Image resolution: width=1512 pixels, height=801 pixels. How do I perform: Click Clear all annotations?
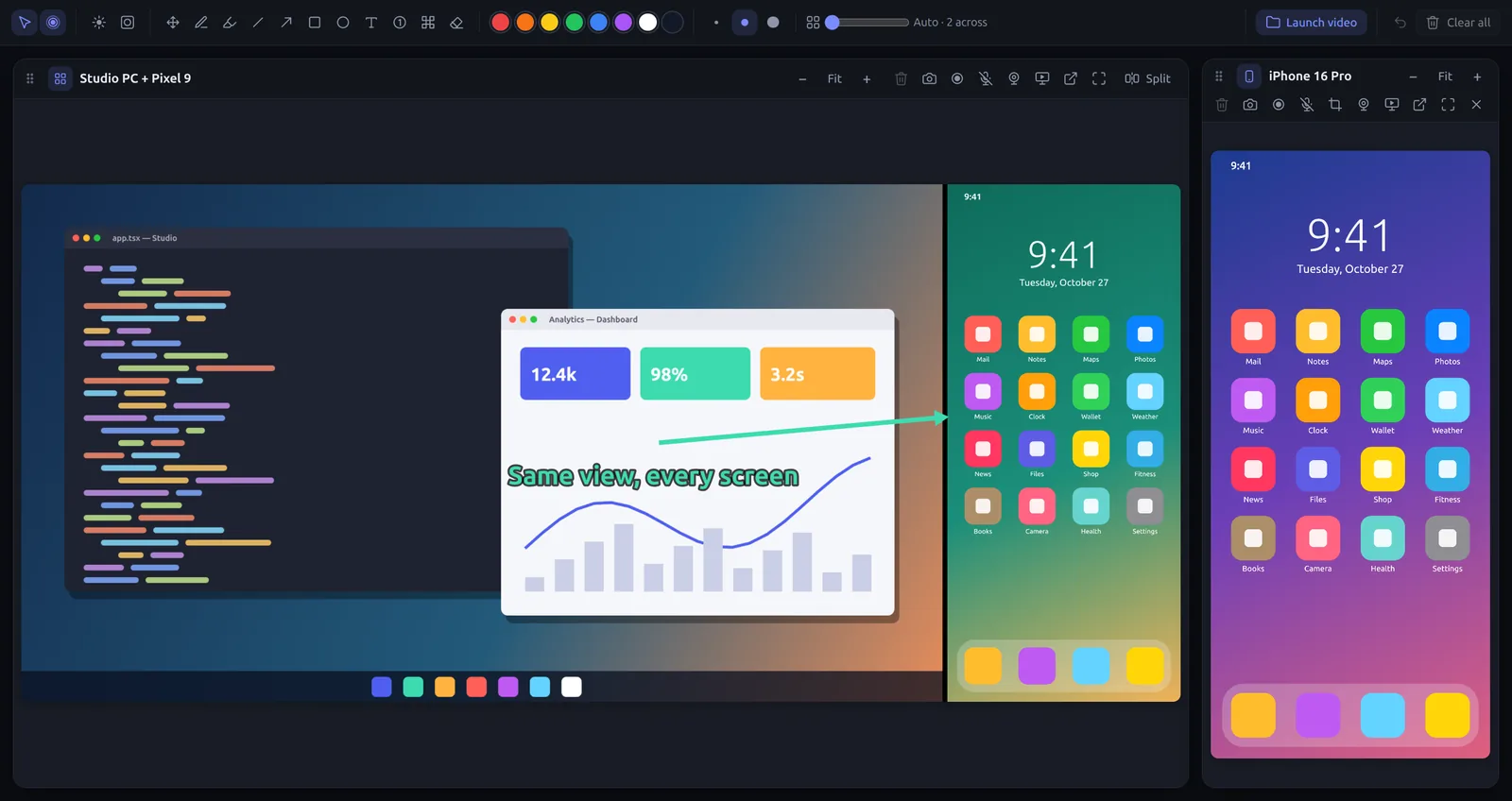tap(1458, 23)
